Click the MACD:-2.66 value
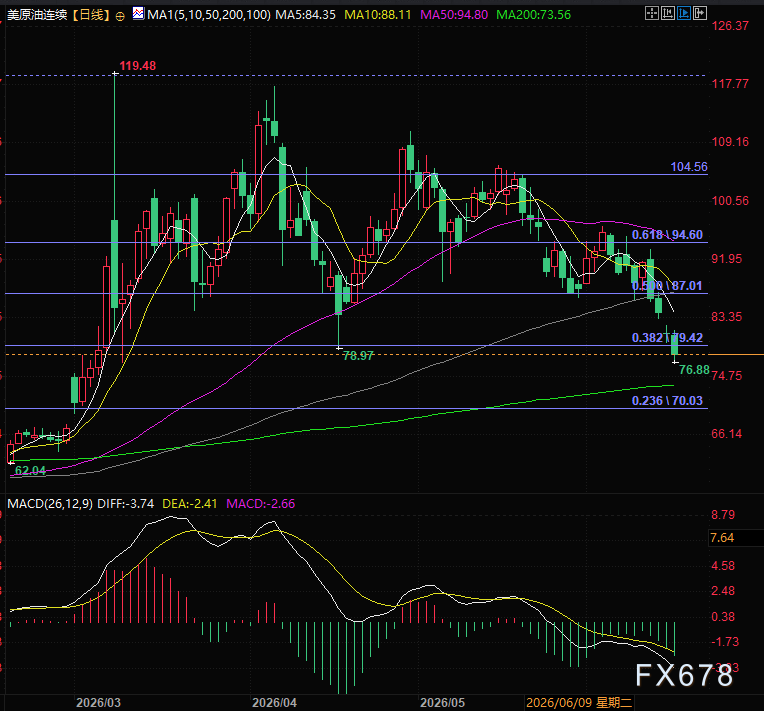This screenshot has width=764, height=711. (261, 503)
